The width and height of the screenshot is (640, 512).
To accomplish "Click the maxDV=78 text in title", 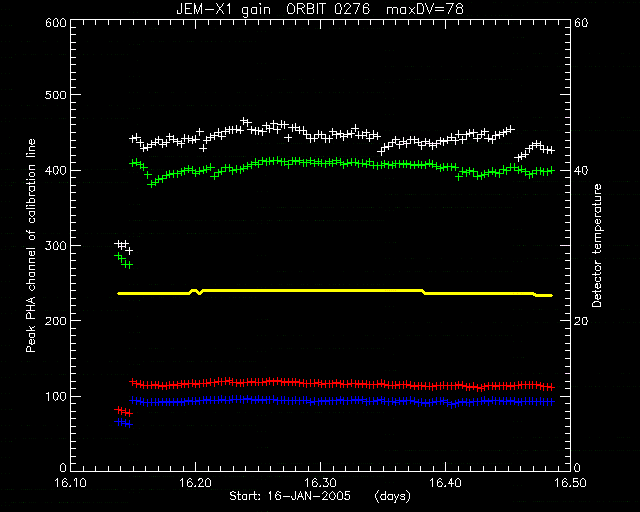I will 425,9.
